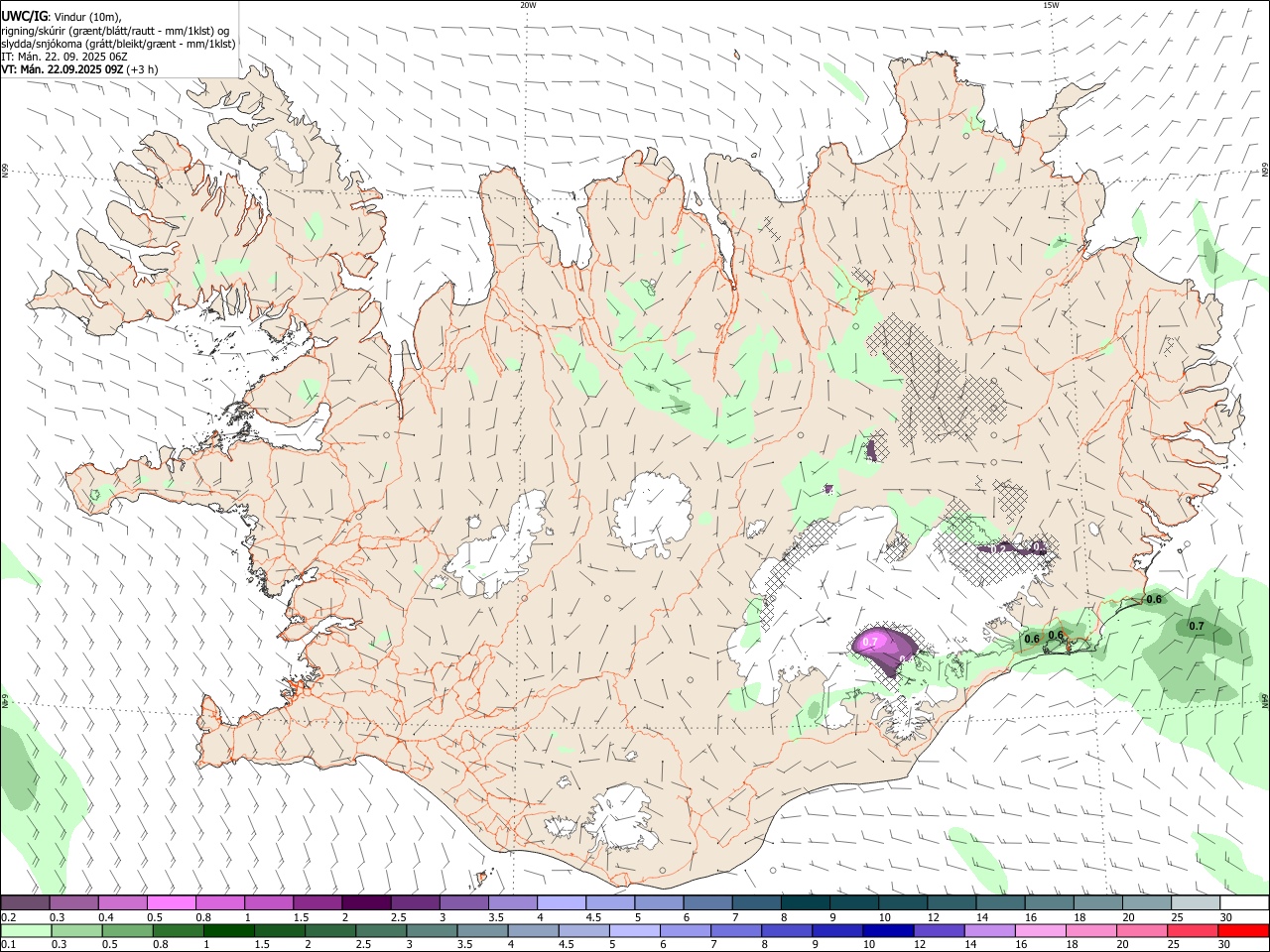Pick the bottom scale pink swatch labeled 20
Screen dimensions: 1270x952
(x=1143, y=930)
